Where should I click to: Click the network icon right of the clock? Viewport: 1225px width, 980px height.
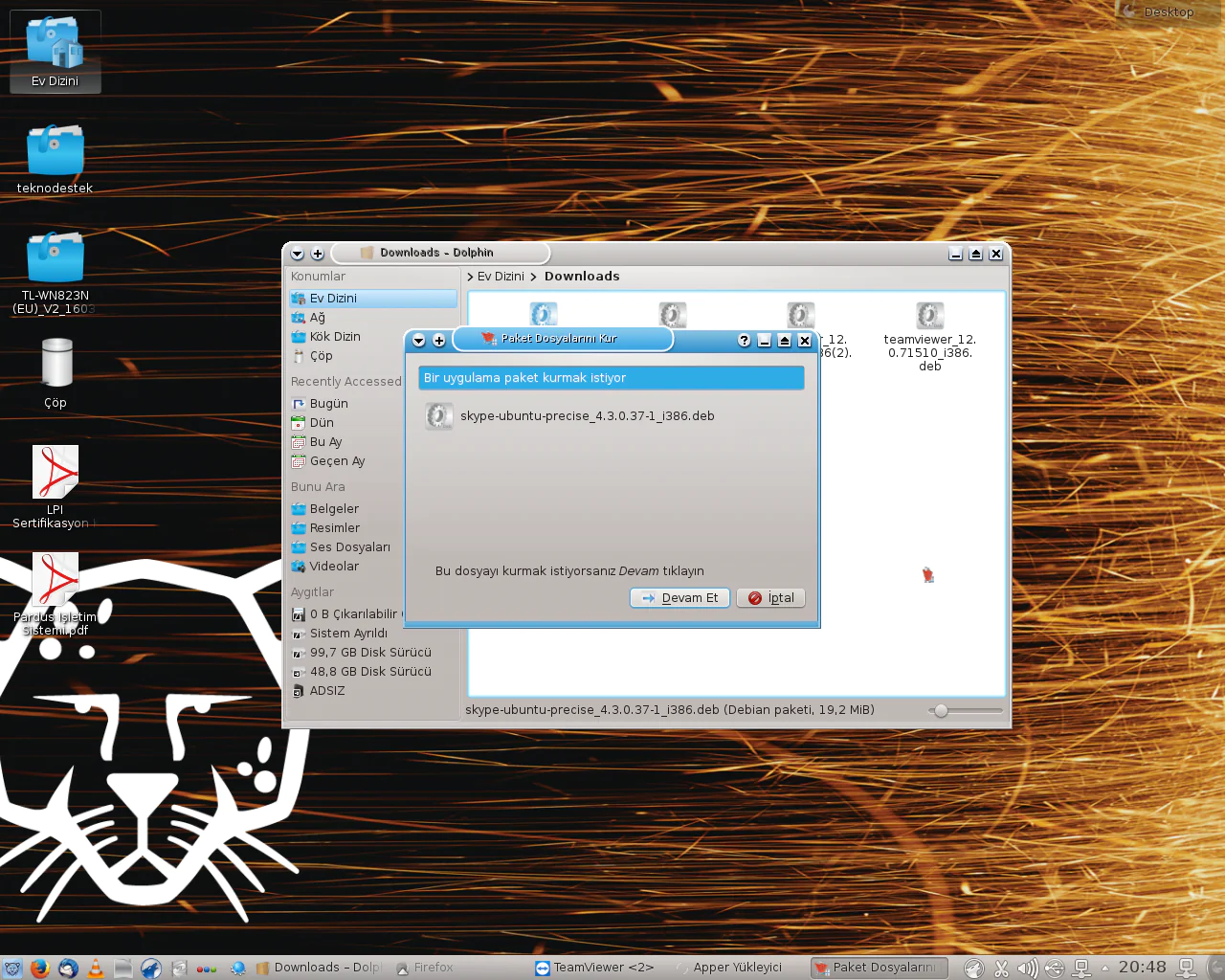pos(1187,969)
